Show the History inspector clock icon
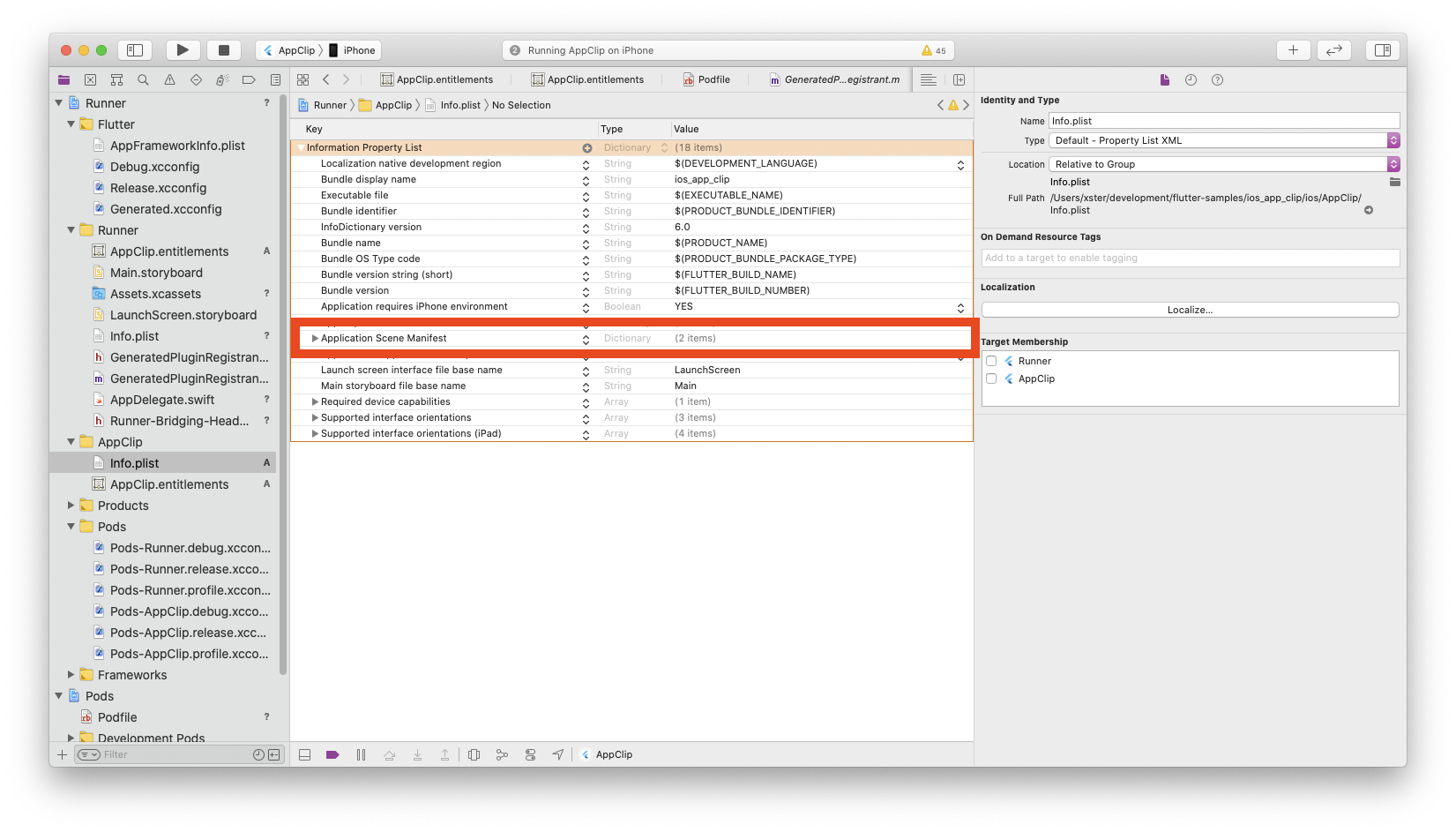The width and height of the screenshot is (1456, 832). pyautogui.click(x=1191, y=79)
